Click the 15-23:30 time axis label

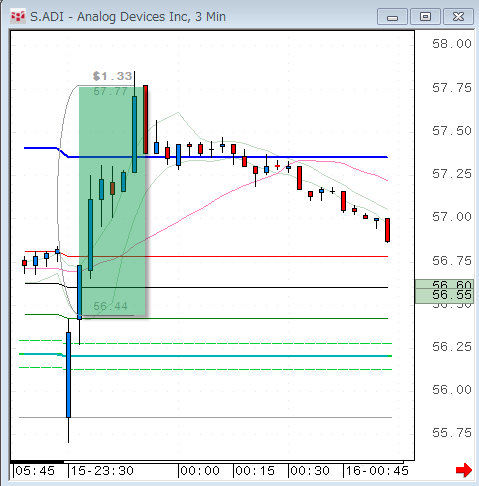pyautogui.click(x=102, y=471)
